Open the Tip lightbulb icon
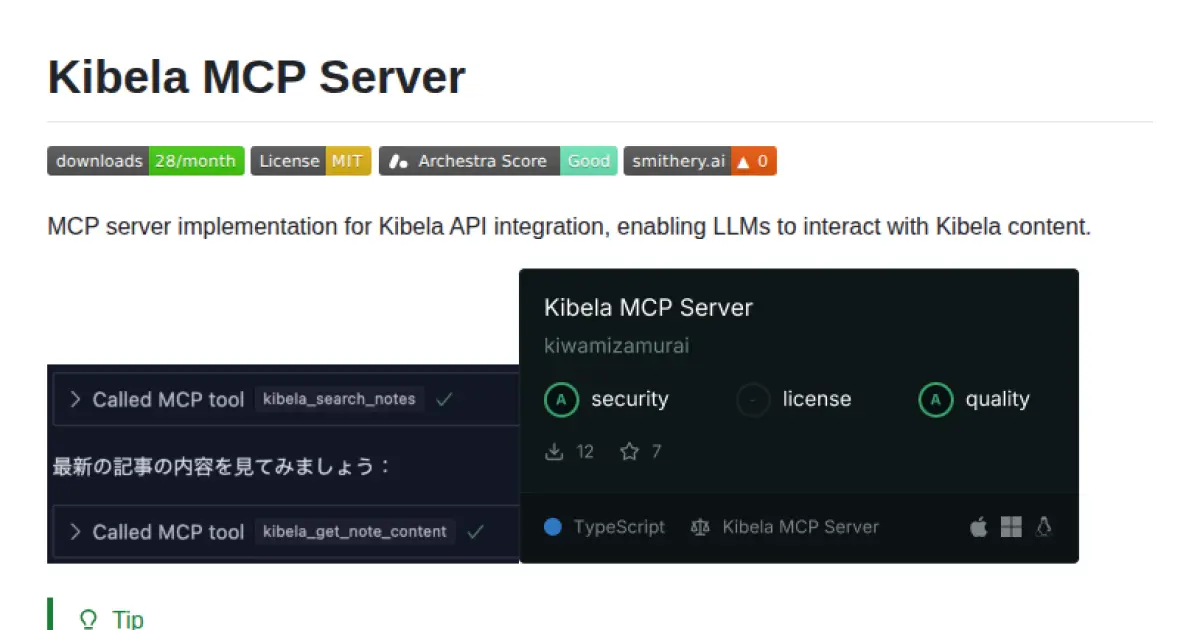Screen dimensions: 1200x630 coord(88,618)
